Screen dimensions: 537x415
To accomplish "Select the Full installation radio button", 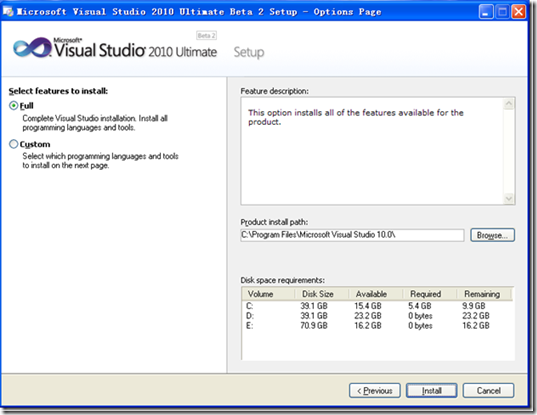I will (x=13, y=106).
